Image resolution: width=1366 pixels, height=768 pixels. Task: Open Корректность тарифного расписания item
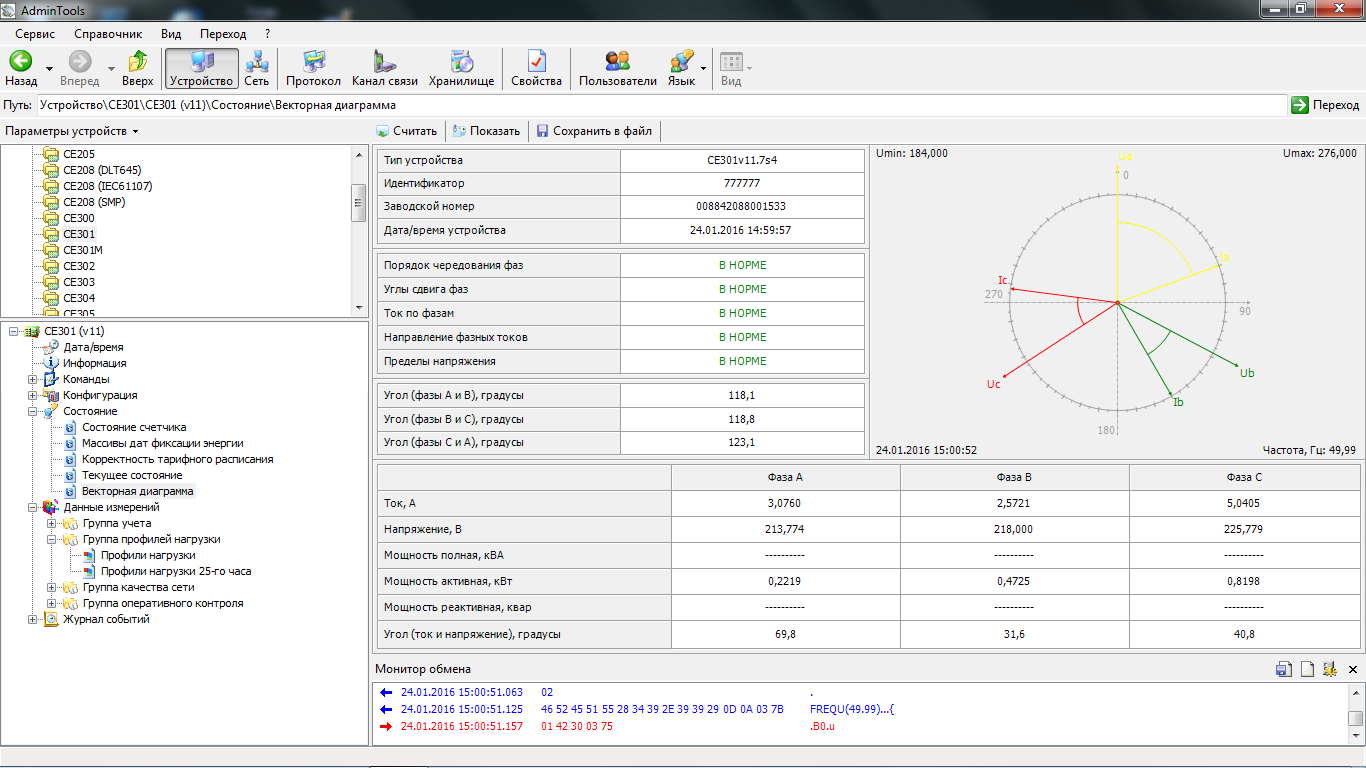pyautogui.click(x=178, y=459)
